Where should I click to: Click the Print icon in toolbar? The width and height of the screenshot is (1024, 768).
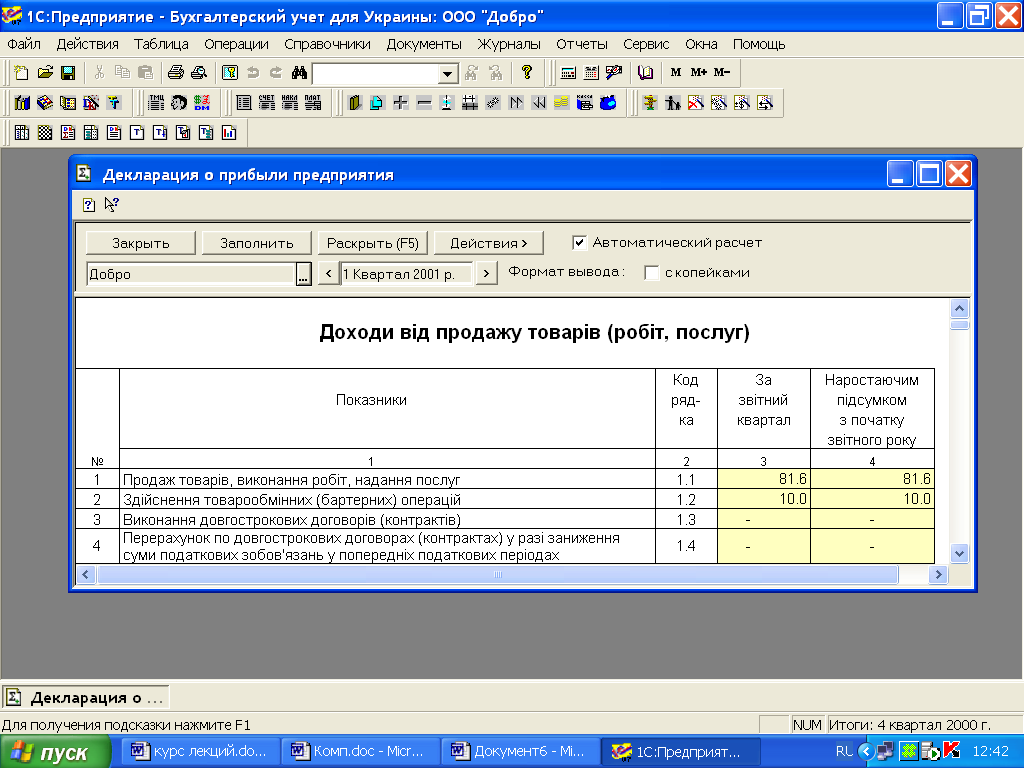pyautogui.click(x=176, y=73)
